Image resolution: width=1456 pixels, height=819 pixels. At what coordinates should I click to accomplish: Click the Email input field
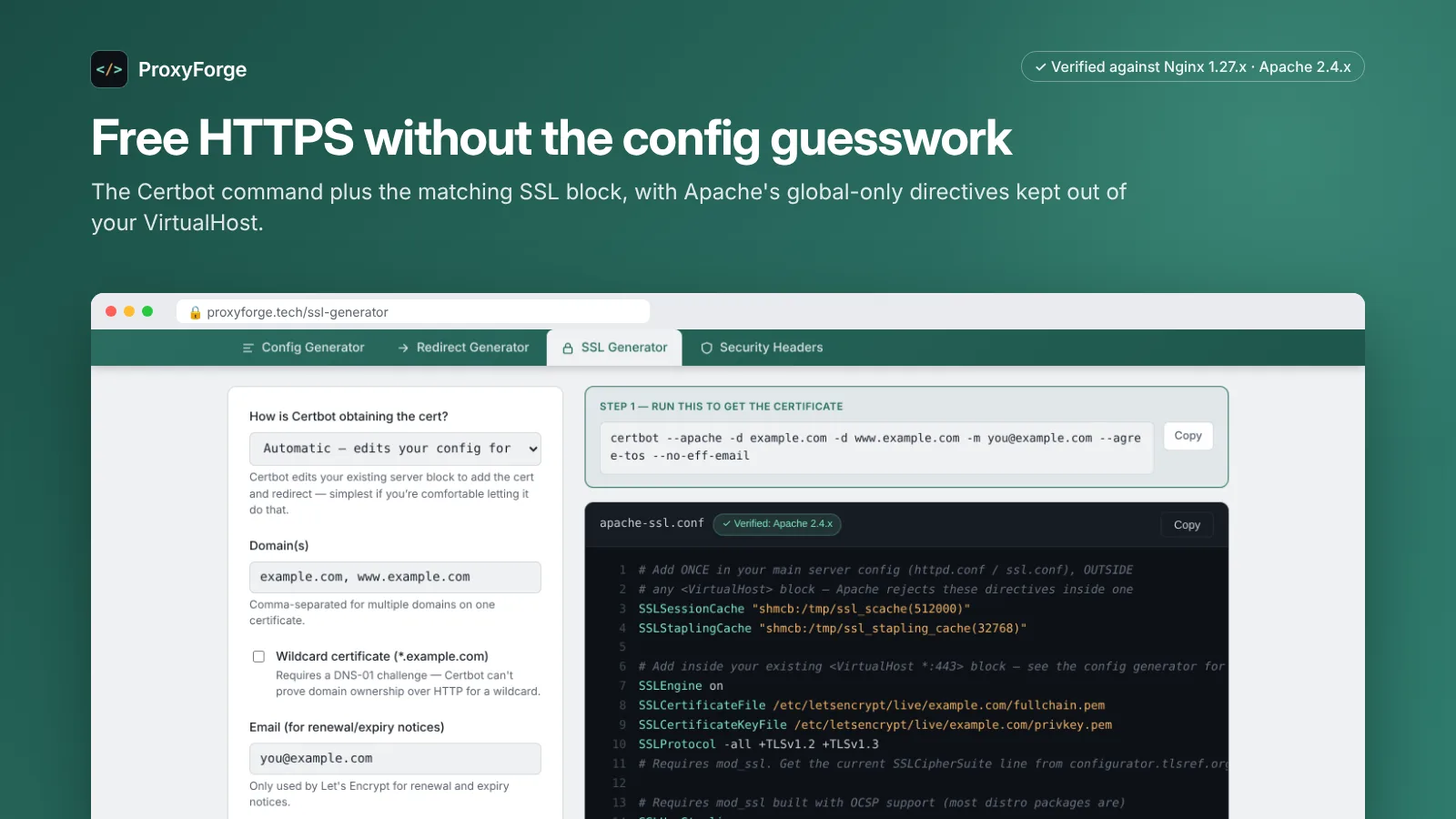pyautogui.click(x=395, y=759)
